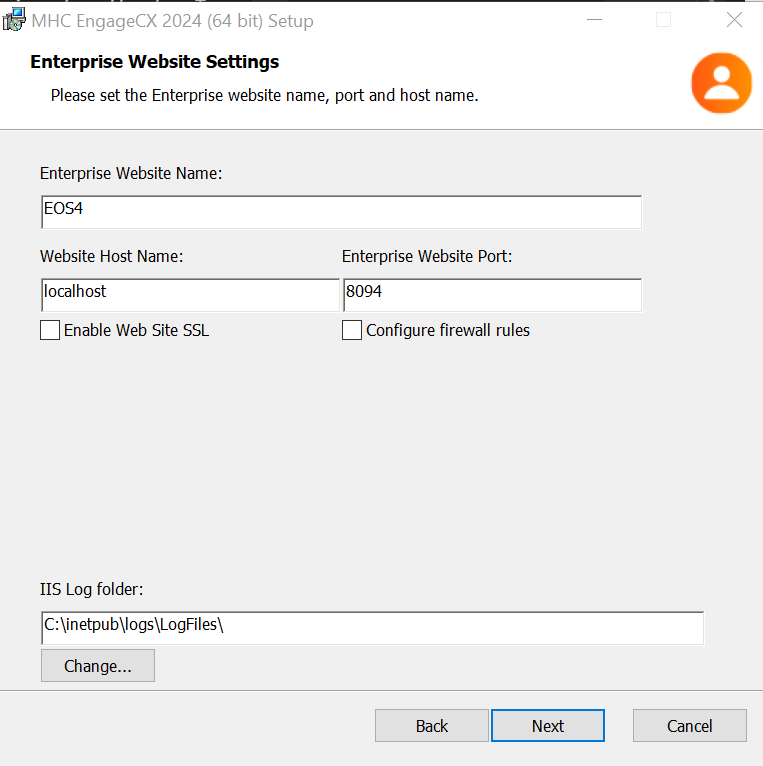Click the Enterprise Website Settings heading

pos(154,62)
